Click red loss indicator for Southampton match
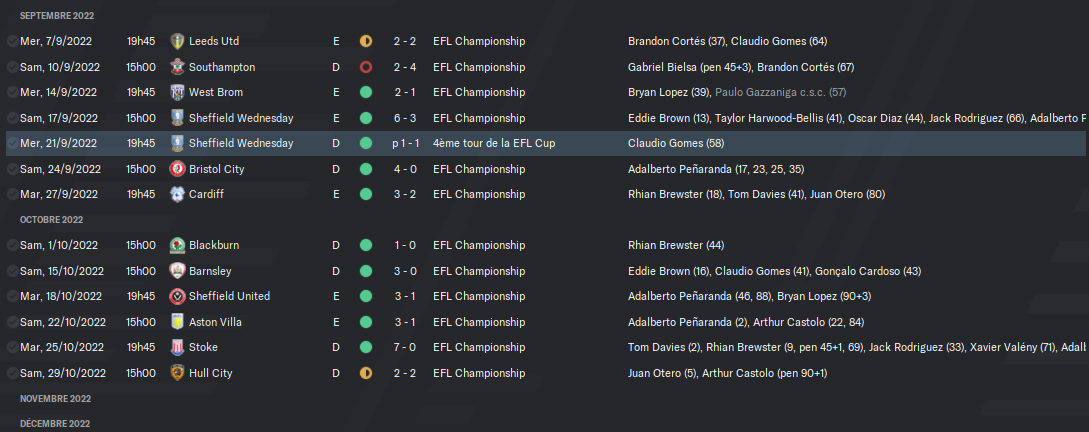Image resolution: width=1089 pixels, height=432 pixels. click(x=366, y=67)
